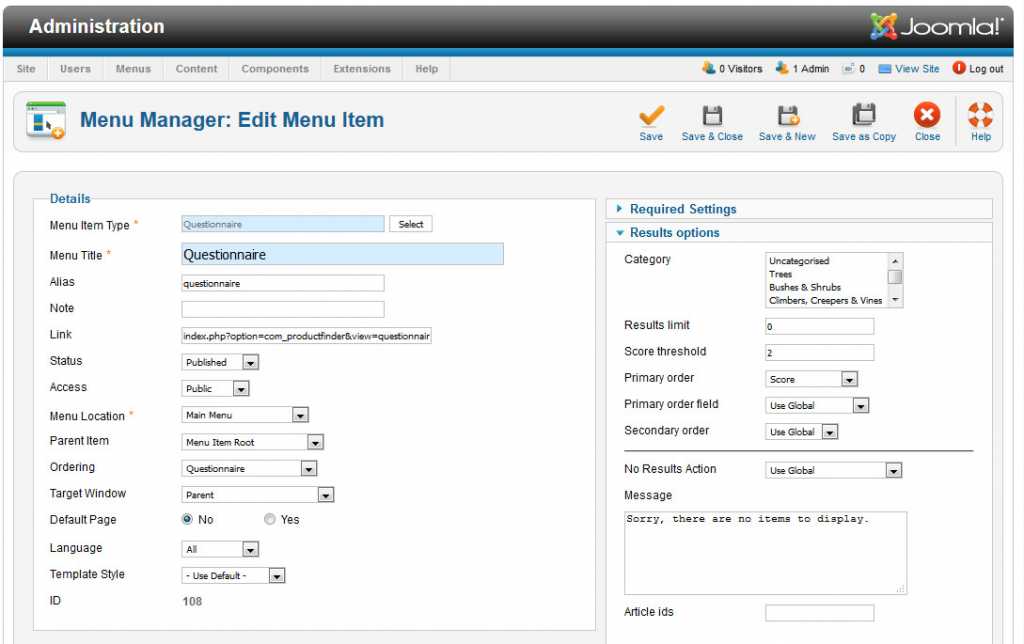Click the Message textarea
The image size is (1024, 644).
pyautogui.click(x=765, y=553)
